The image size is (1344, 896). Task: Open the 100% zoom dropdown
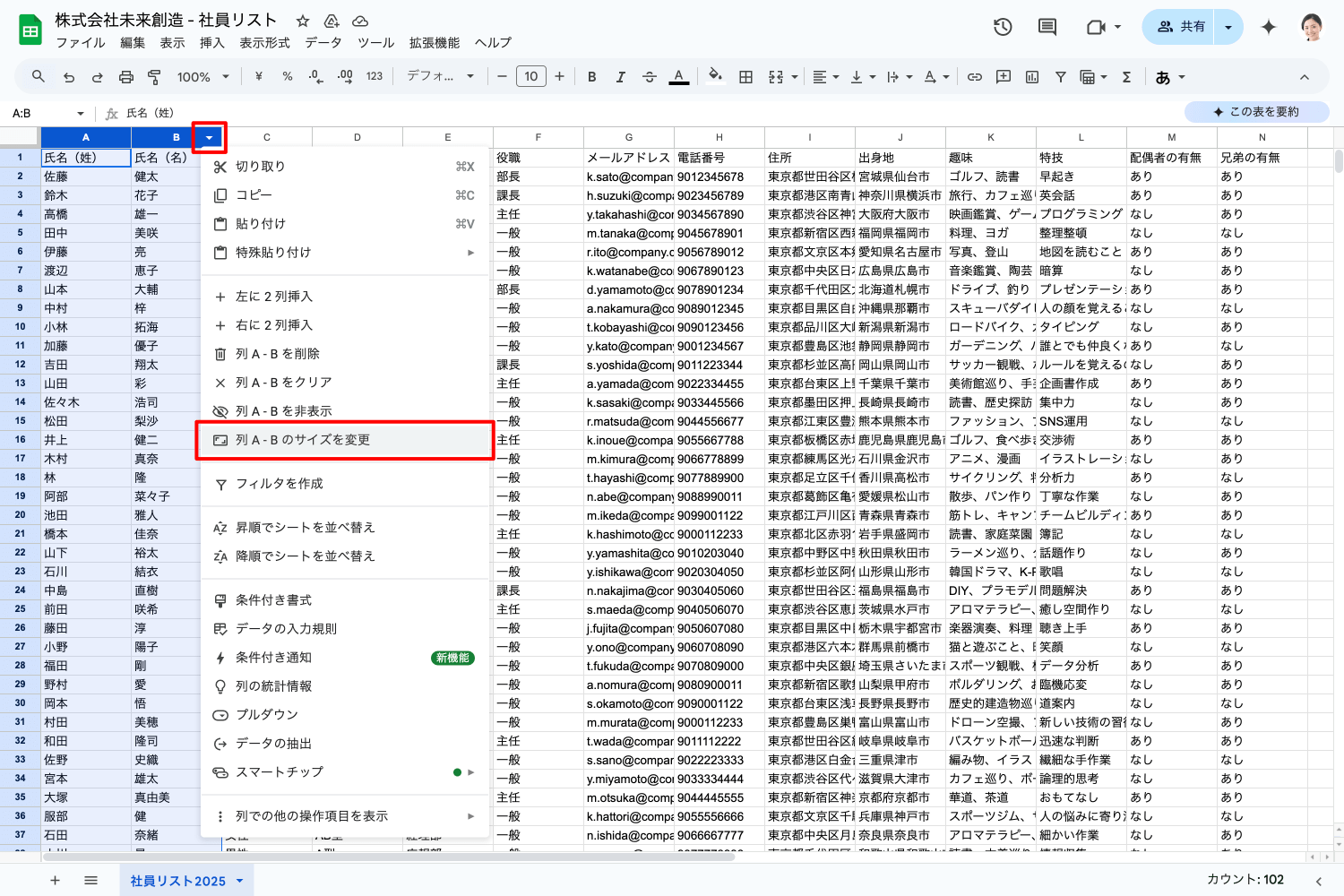coord(202,77)
